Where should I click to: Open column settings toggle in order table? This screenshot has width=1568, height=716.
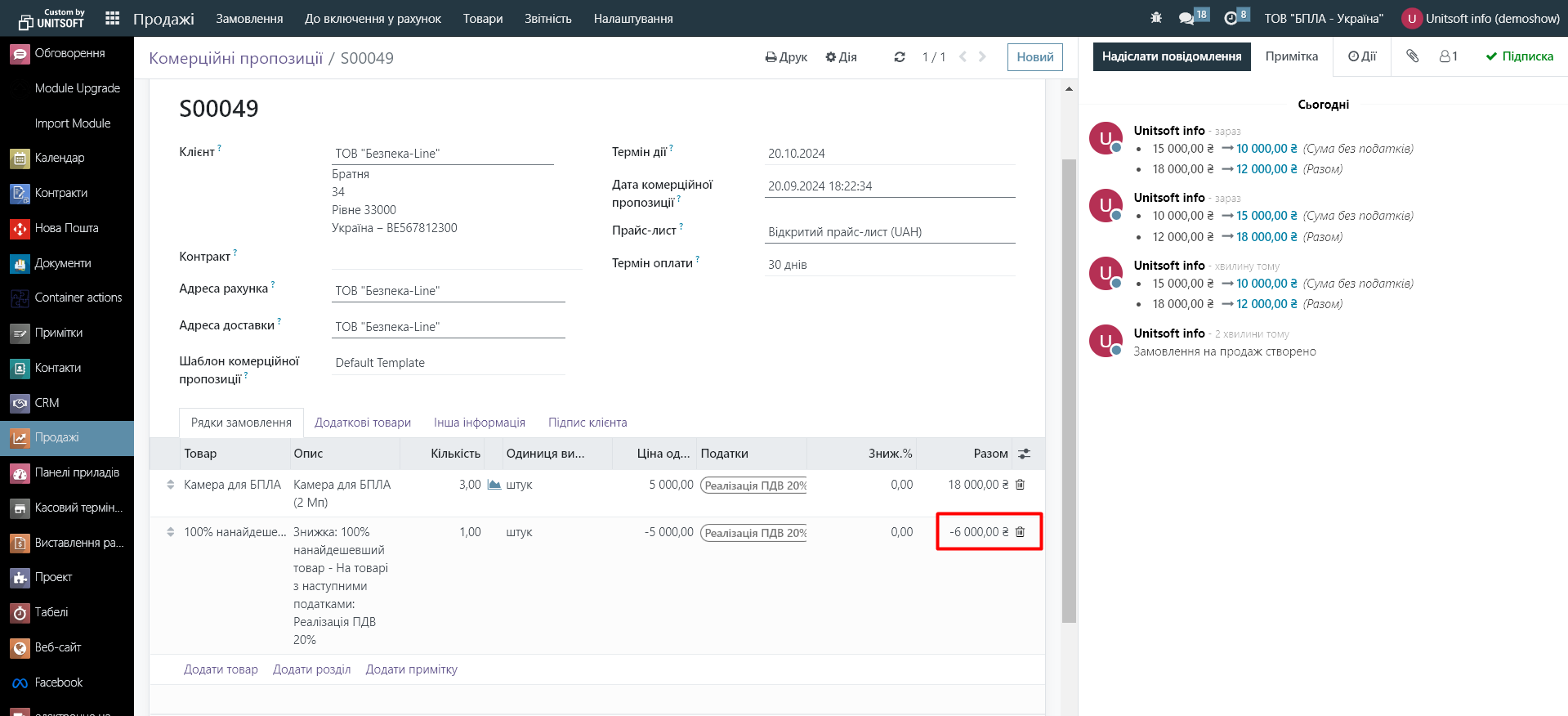1024,454
